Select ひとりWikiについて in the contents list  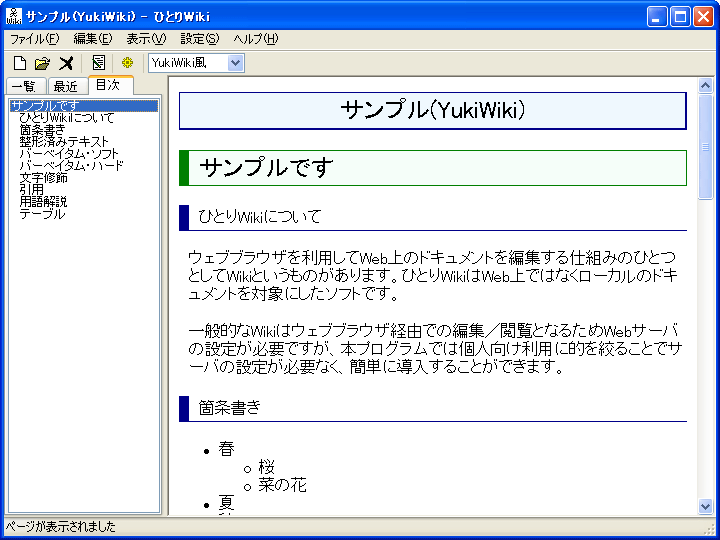[67, 118]
